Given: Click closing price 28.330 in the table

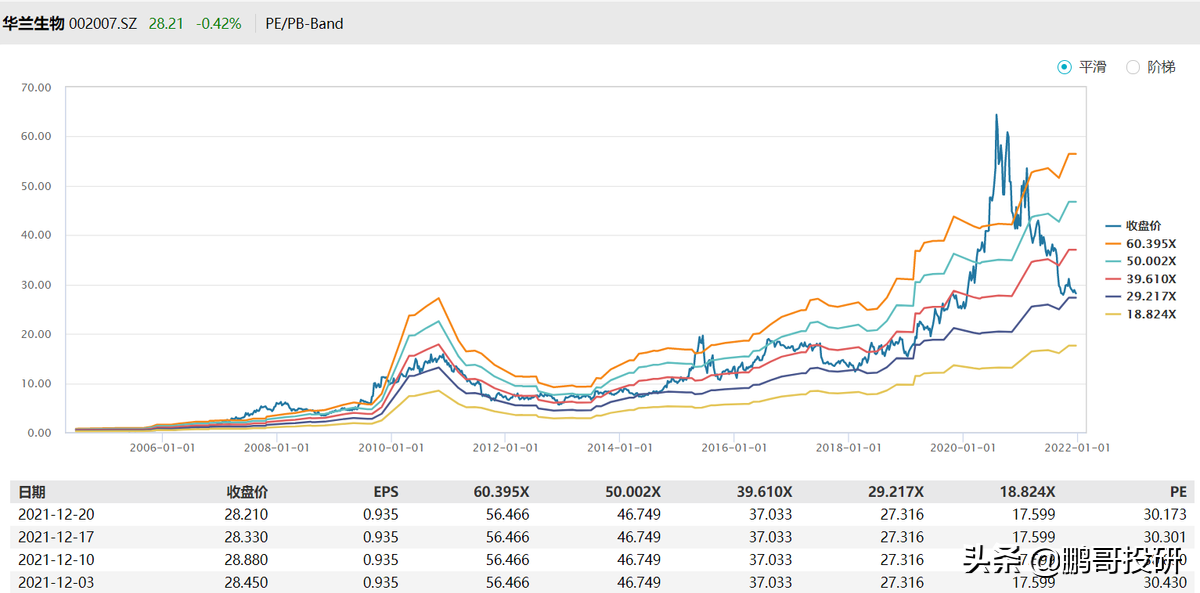Looking at the screenshot, I should [x=247, y=537].
